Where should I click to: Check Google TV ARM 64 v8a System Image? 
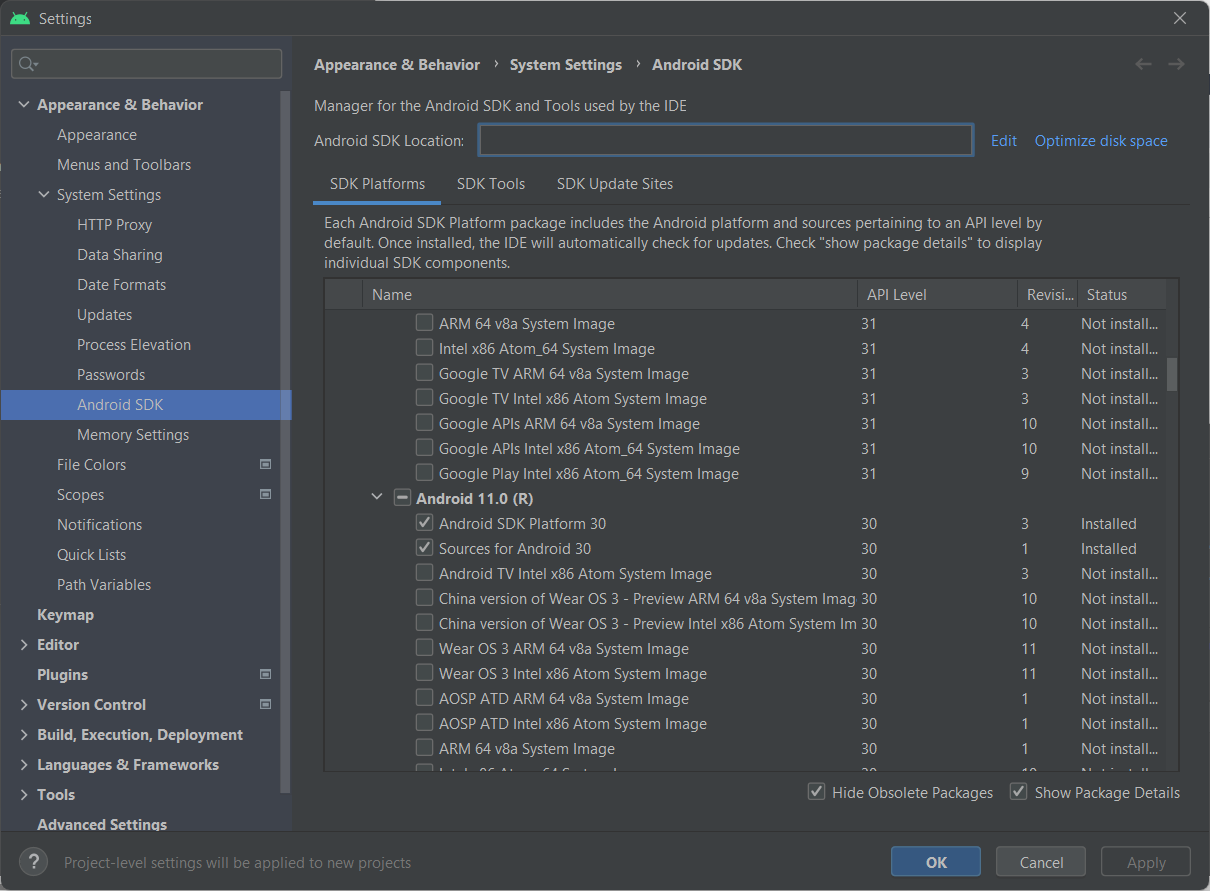click(x=425, y=373)
